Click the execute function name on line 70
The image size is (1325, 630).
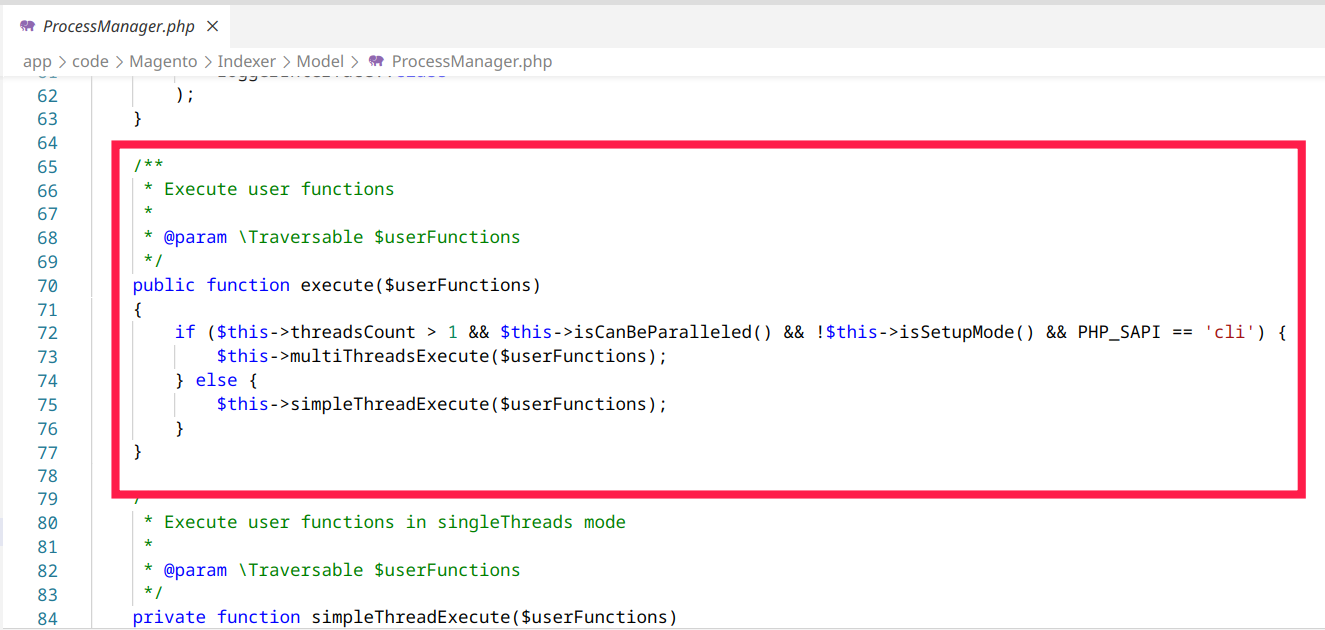(x=337, y=286)
